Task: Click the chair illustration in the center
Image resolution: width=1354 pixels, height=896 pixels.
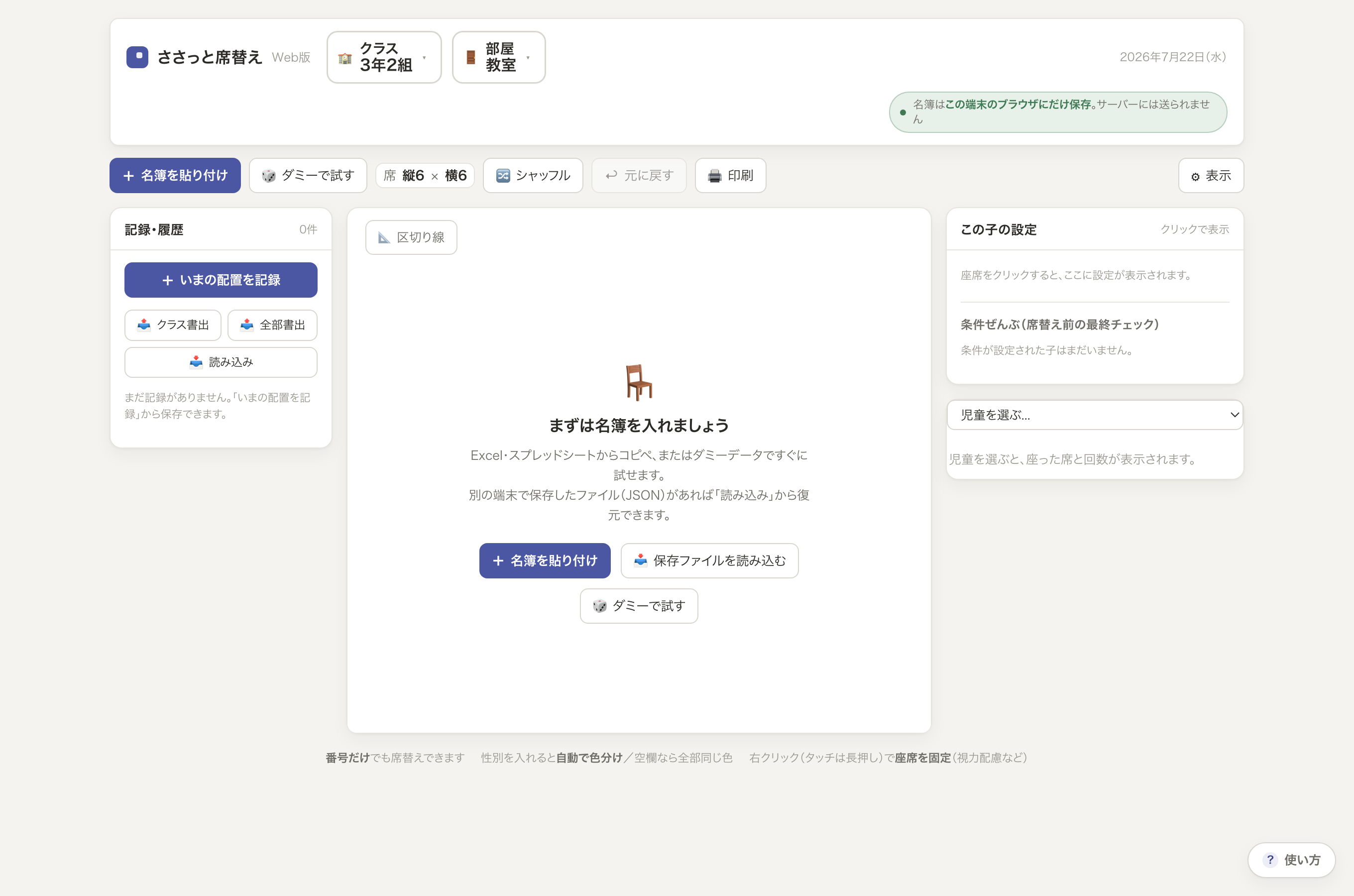Action: click(x=639, y=383)
